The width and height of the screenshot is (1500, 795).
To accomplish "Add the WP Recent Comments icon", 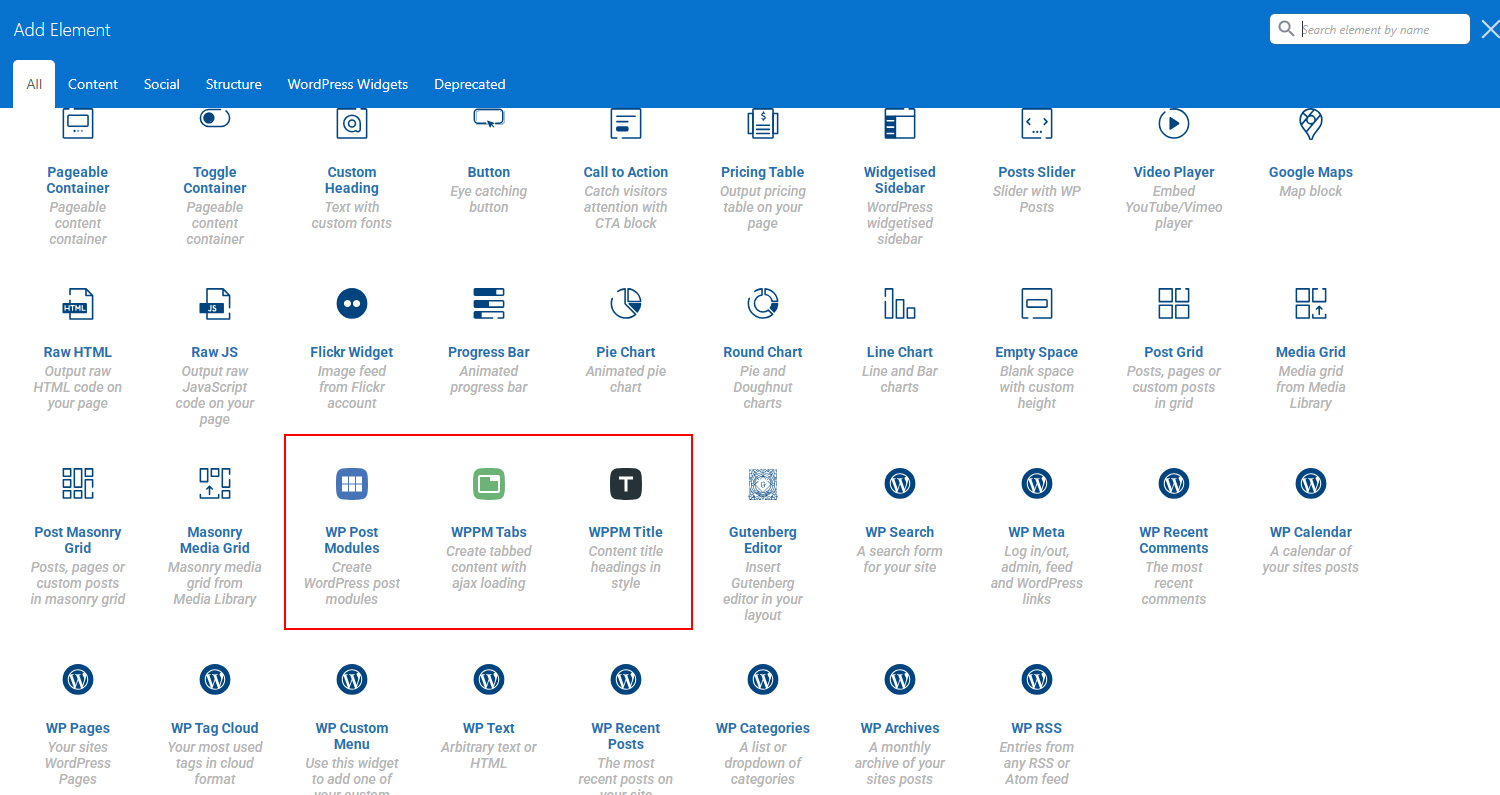I will (x=1174, y=484).
